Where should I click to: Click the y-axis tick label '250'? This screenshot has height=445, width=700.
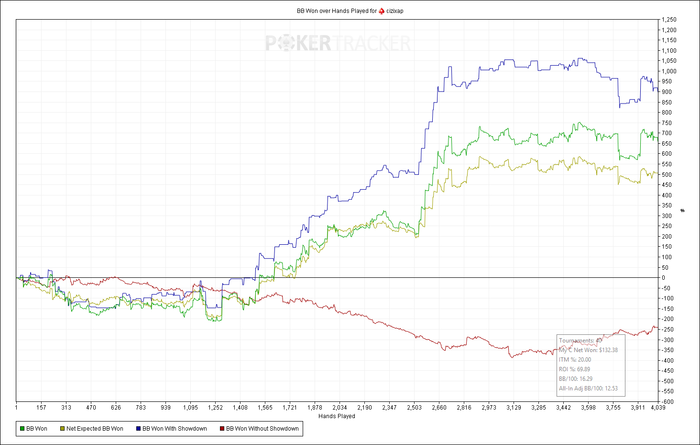(x=667, y=226)
